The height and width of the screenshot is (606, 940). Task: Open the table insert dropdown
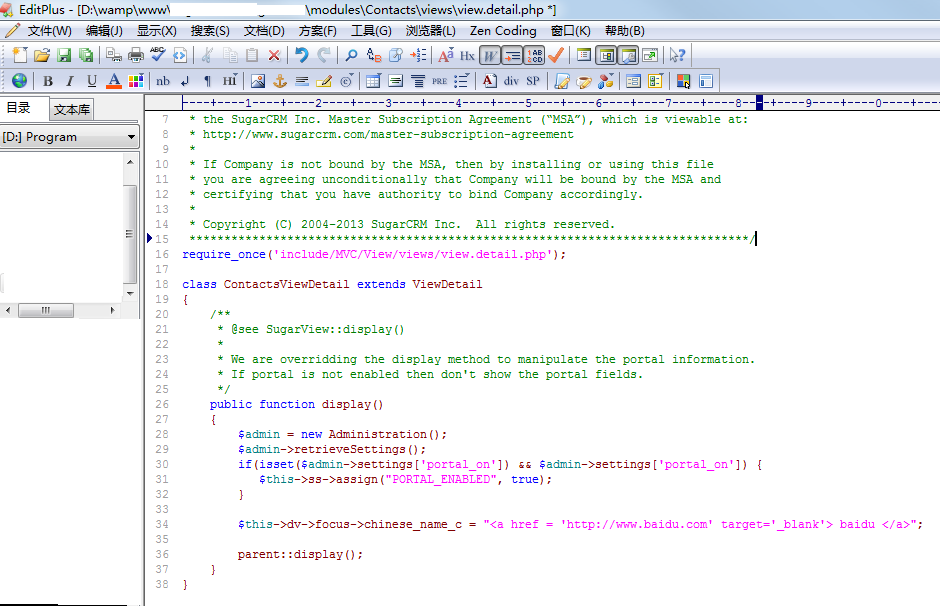tap(373, 81)
